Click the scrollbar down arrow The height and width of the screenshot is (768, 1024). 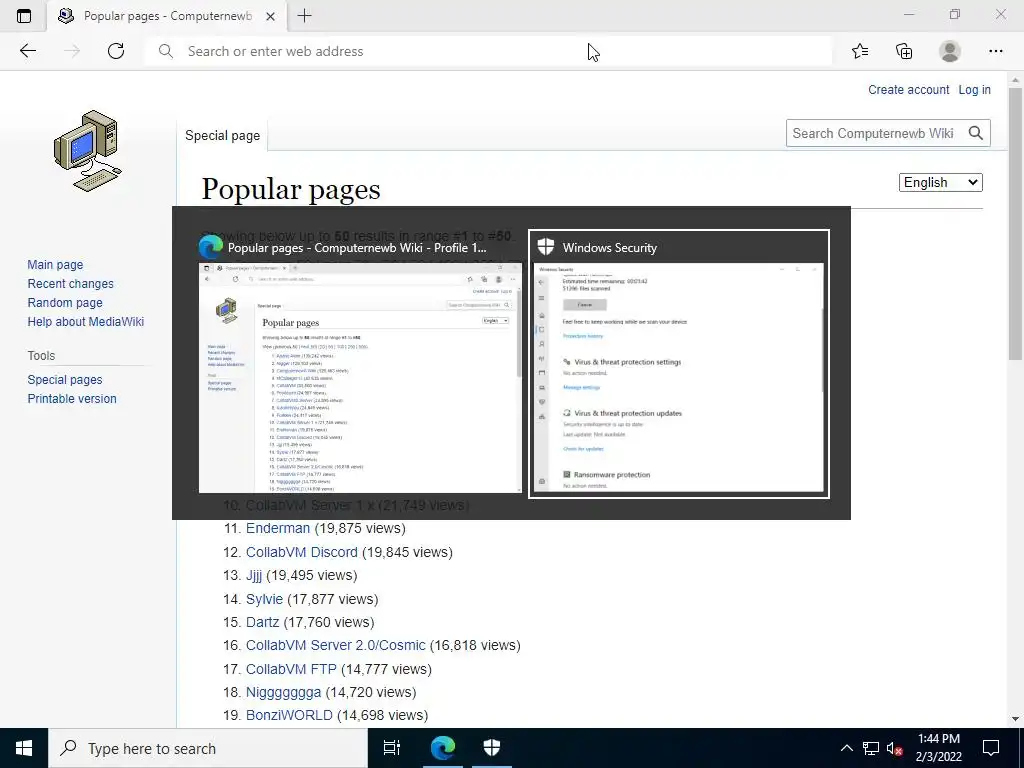tap(1015, 719)
